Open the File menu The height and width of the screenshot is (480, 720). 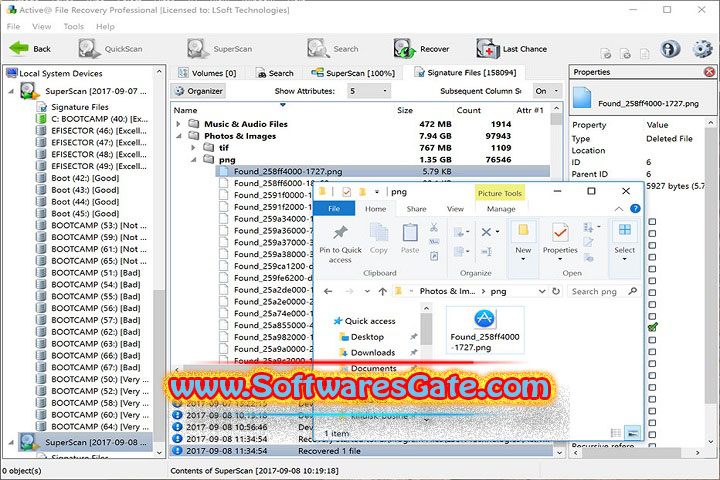[13, 27]
